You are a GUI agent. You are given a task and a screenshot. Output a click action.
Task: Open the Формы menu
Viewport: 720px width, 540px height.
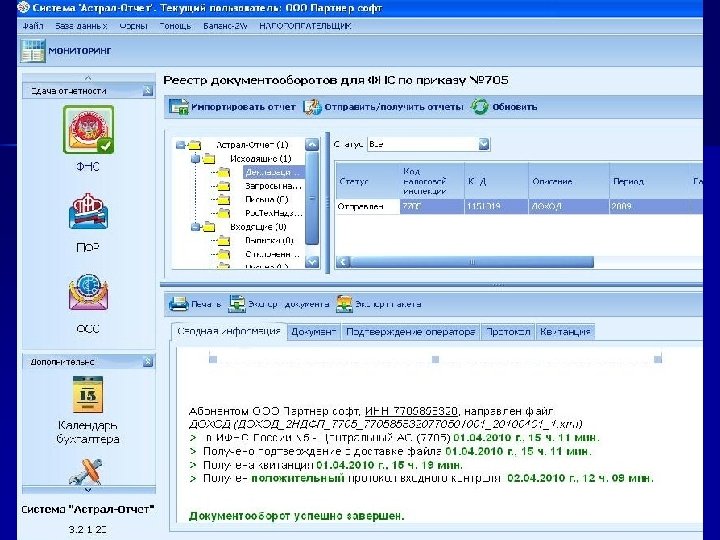[134, 26]
